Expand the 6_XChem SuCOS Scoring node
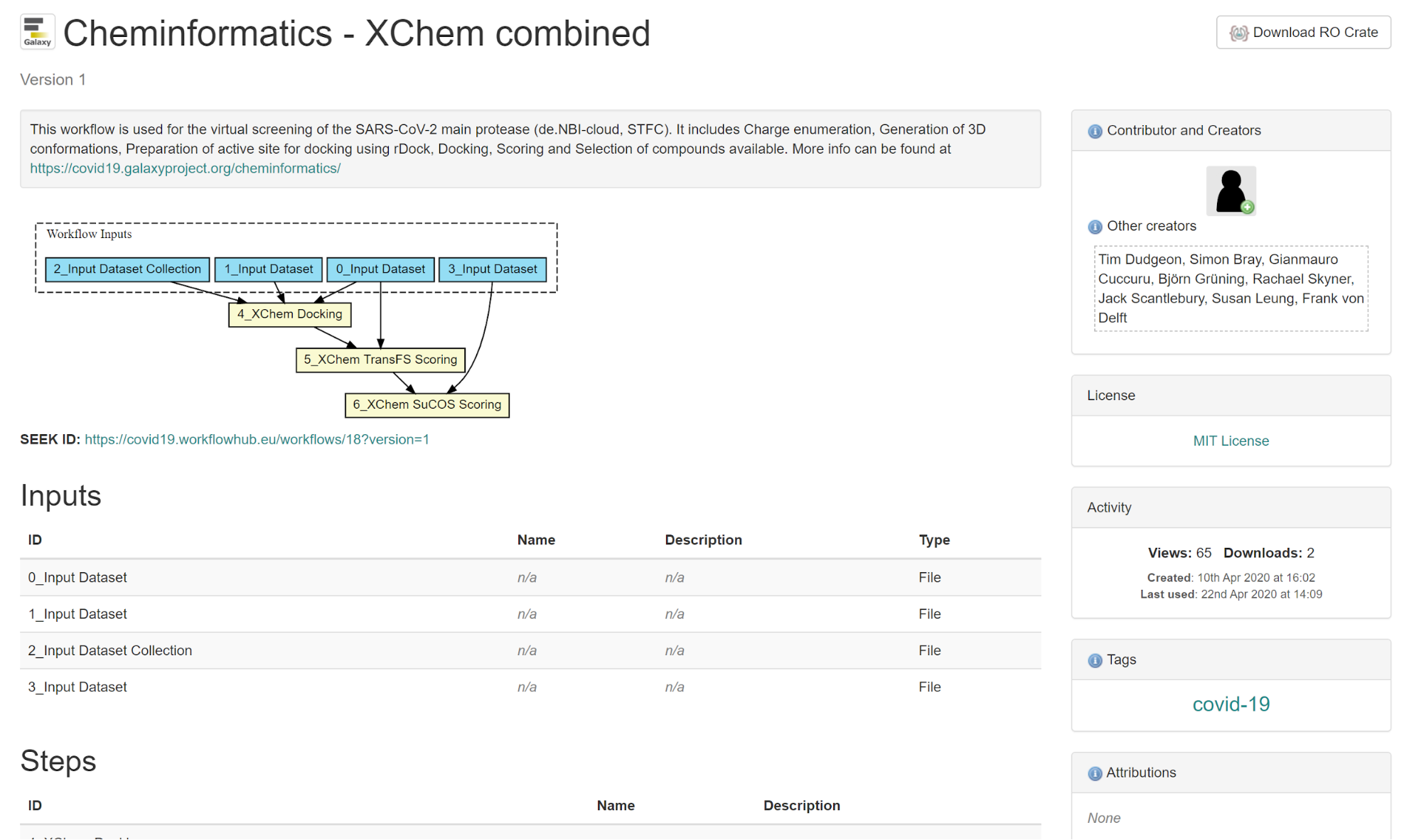 tap(425, 405)
